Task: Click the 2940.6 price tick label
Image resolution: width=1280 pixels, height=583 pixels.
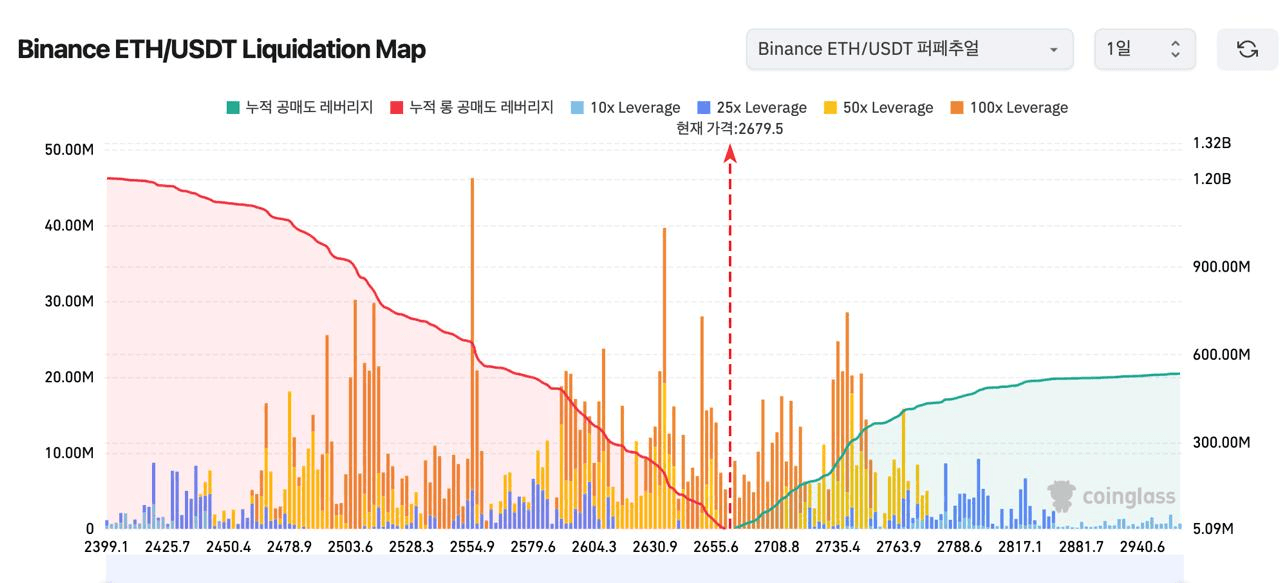Action: pos(1143,546)
